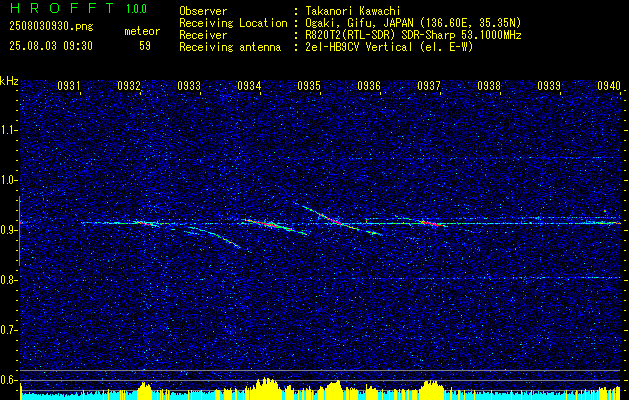Click the 0933 time marker
This screenshot has height=400, width=629.
pos(189,85)
